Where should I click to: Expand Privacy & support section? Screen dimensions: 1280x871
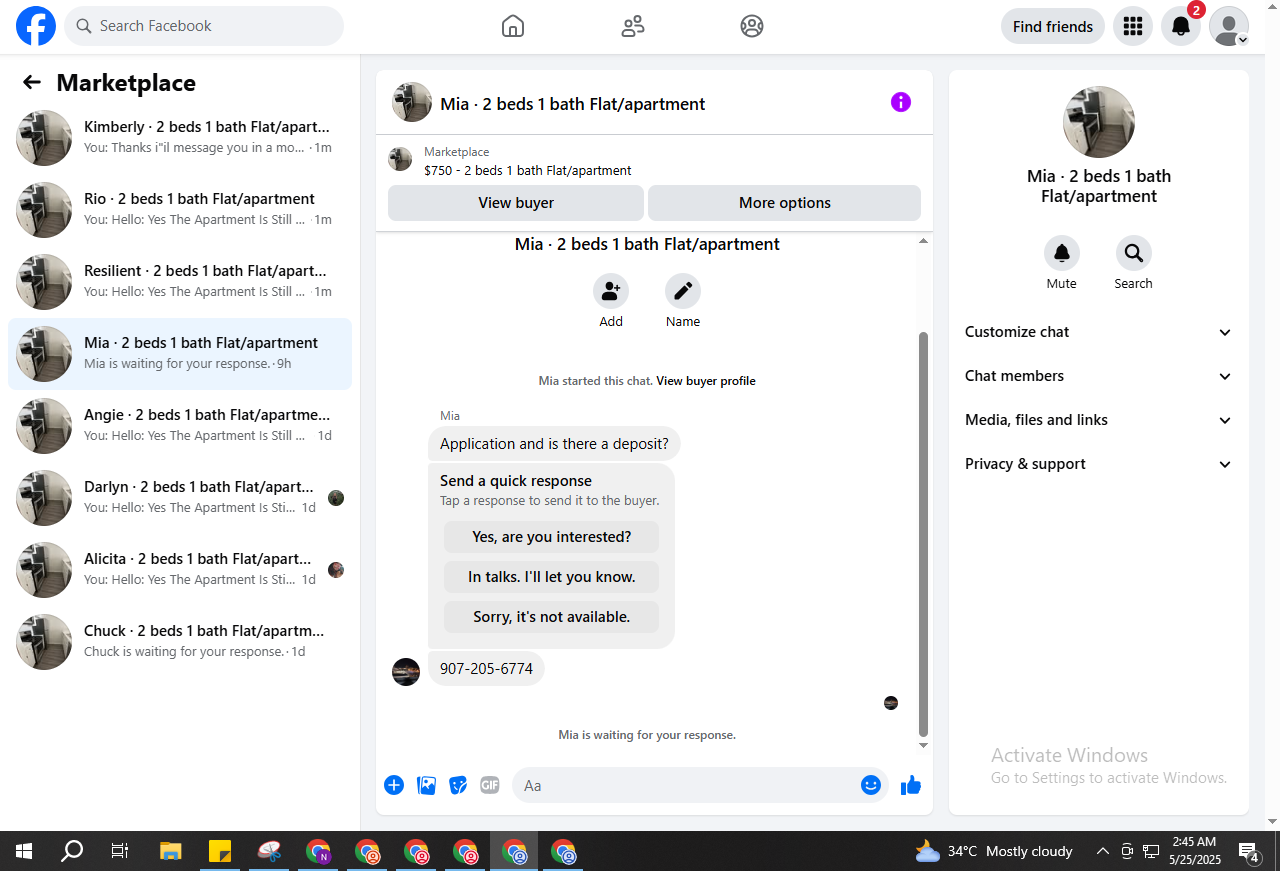click(1099, 464)
